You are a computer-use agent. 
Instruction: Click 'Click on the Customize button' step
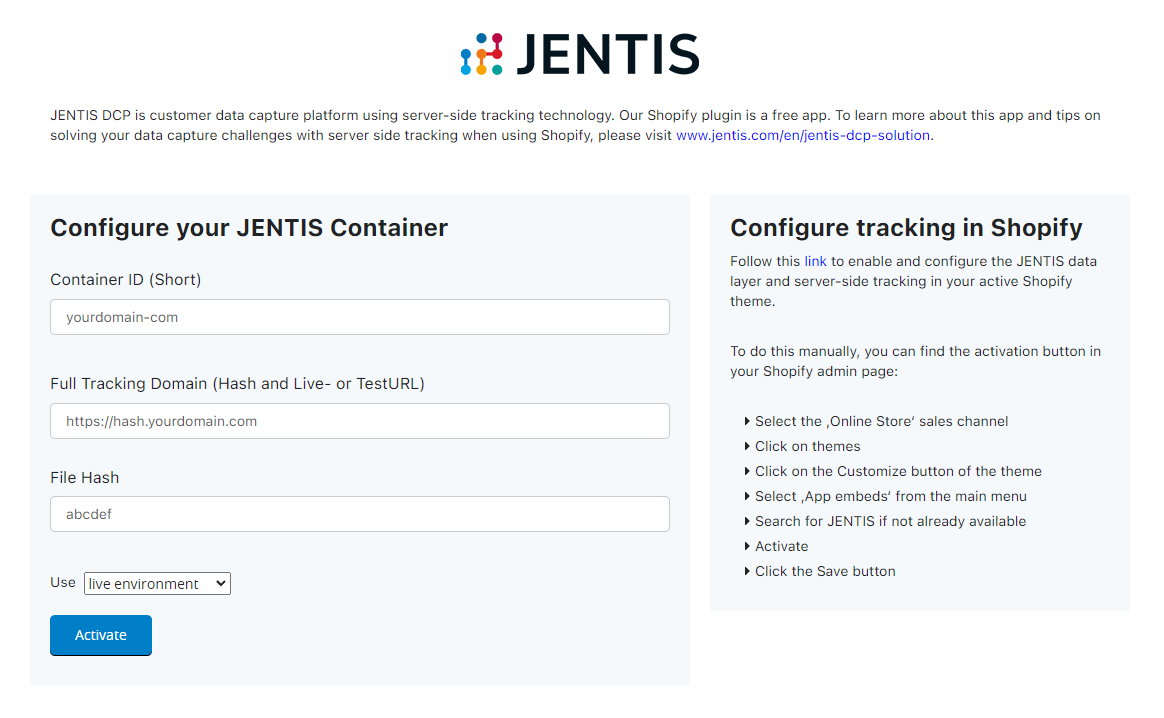pos(898,471)
